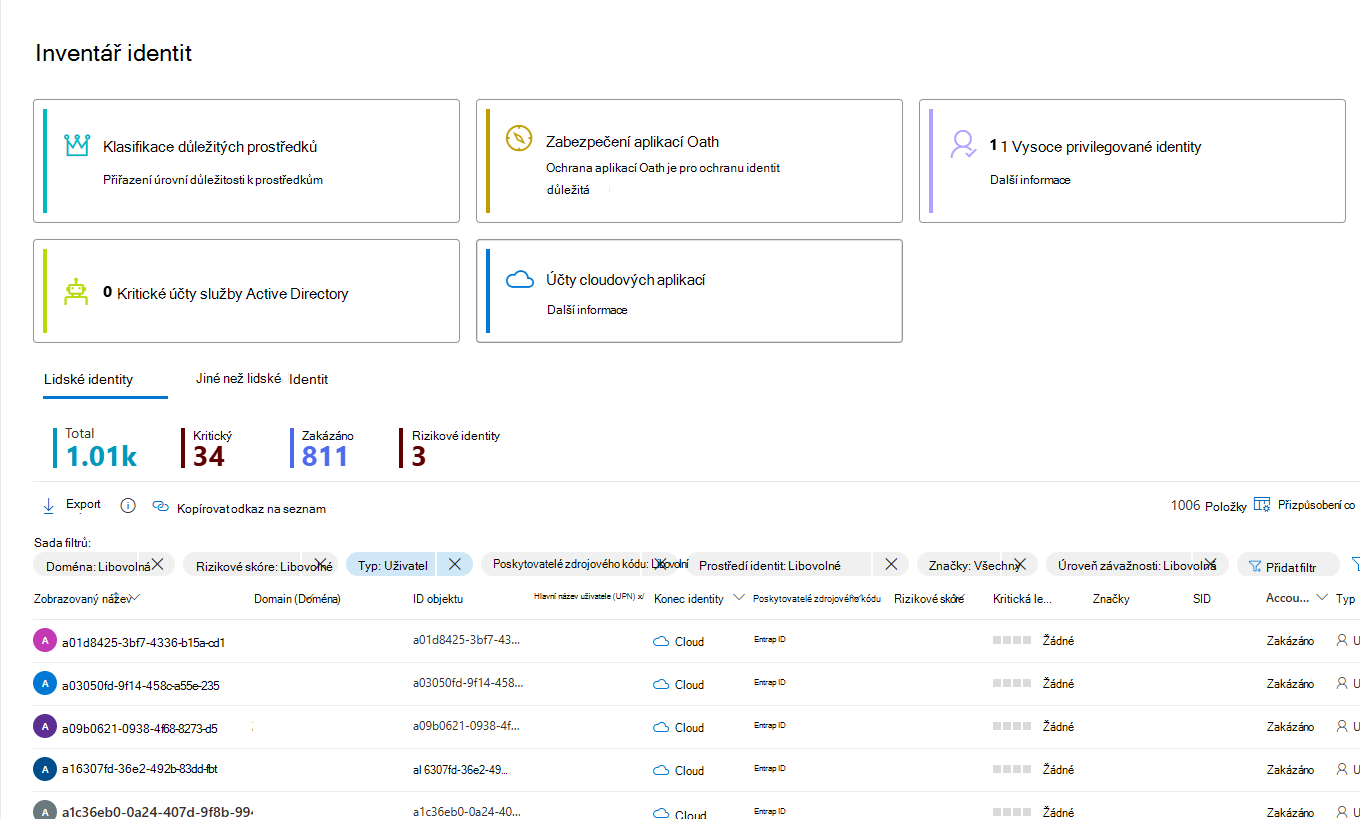
Task: Remove the Značky: Všechny filter
Action: pyautogui.click(x=1019, y=564)
